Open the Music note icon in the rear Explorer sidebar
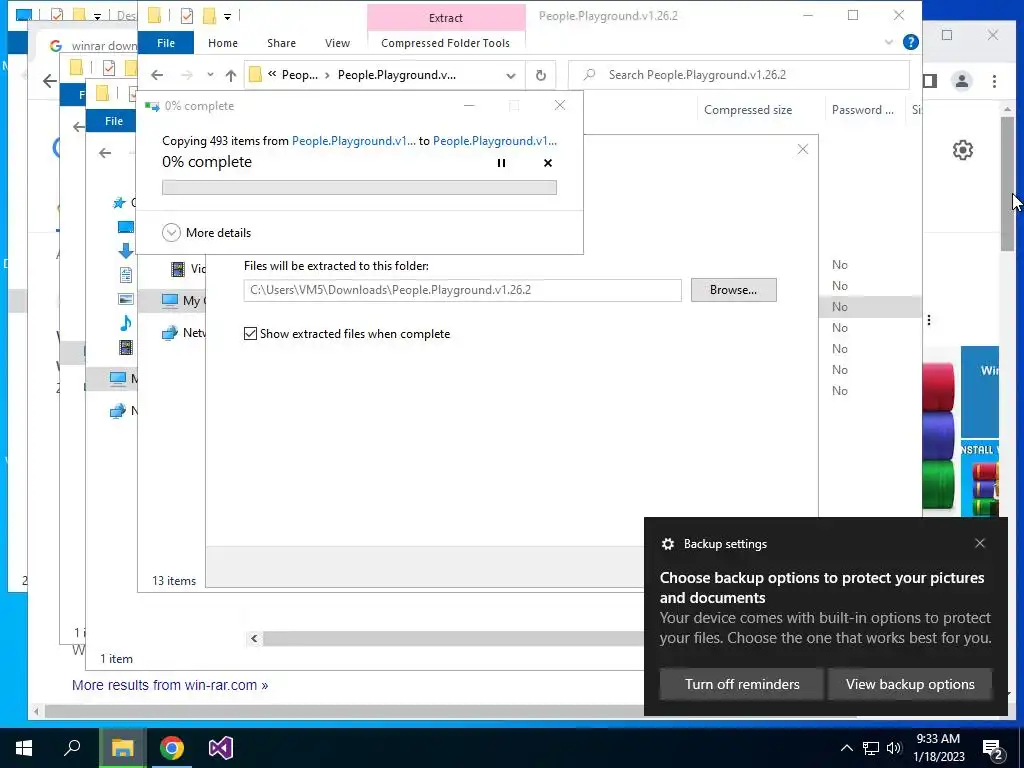Viewport: 1024px width, 768px height. [125, 323]
